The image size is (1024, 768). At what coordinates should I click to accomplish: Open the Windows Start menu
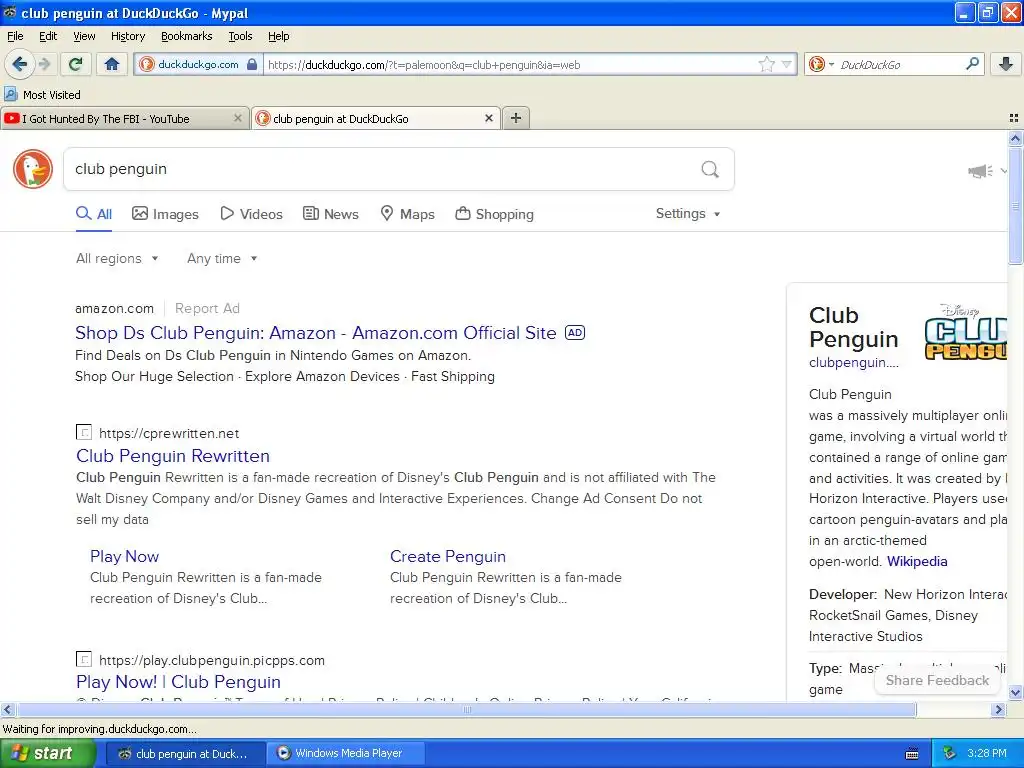(x=47, y=753)
